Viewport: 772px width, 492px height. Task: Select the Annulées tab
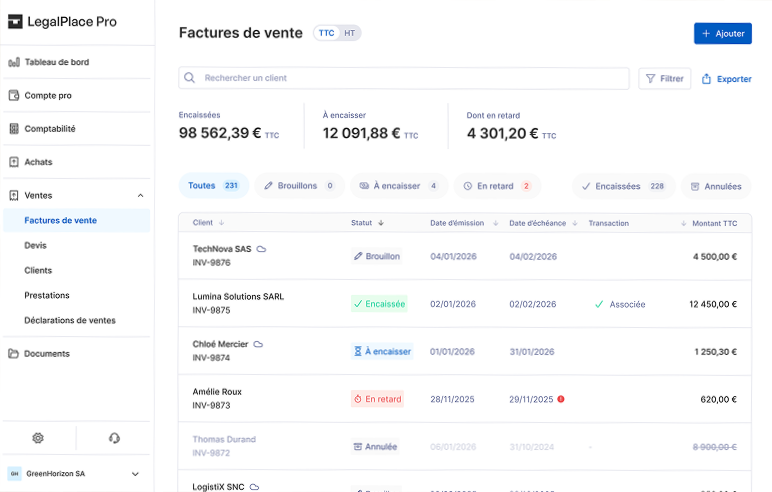716,186
